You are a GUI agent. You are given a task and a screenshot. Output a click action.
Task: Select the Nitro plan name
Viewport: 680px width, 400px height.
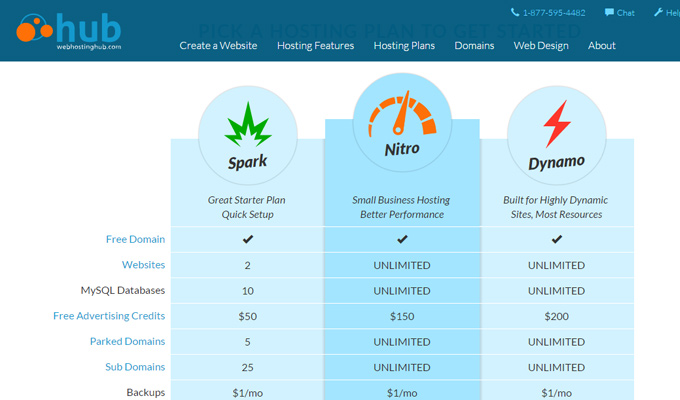(x=402, y=149)
